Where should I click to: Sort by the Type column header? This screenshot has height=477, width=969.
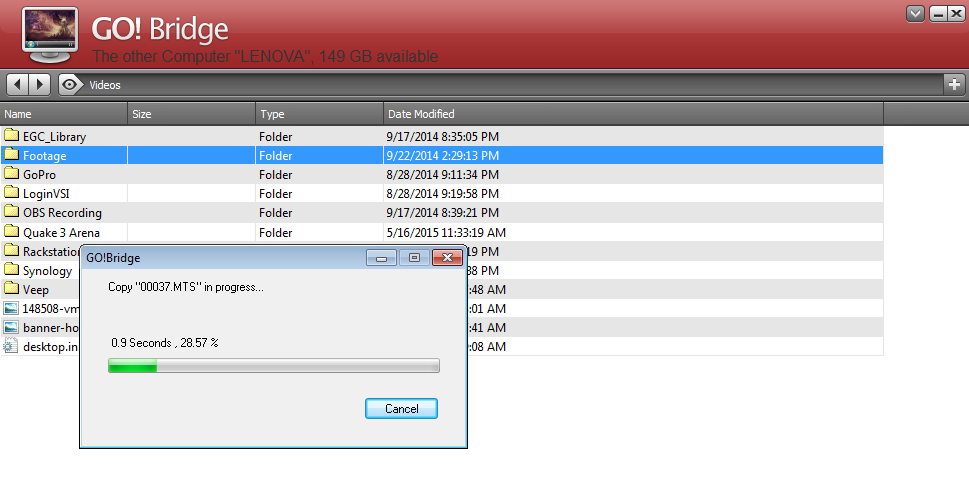[x=319, y=114]
